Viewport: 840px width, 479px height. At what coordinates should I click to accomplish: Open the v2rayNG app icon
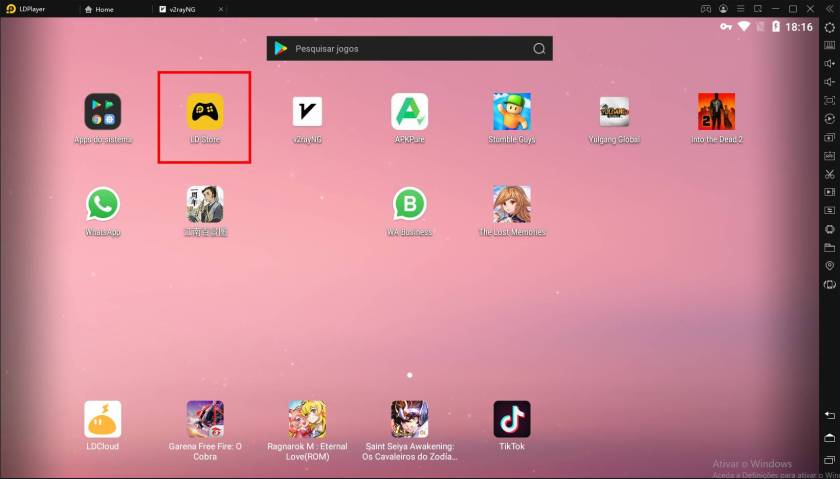click(x=308, y=111)
